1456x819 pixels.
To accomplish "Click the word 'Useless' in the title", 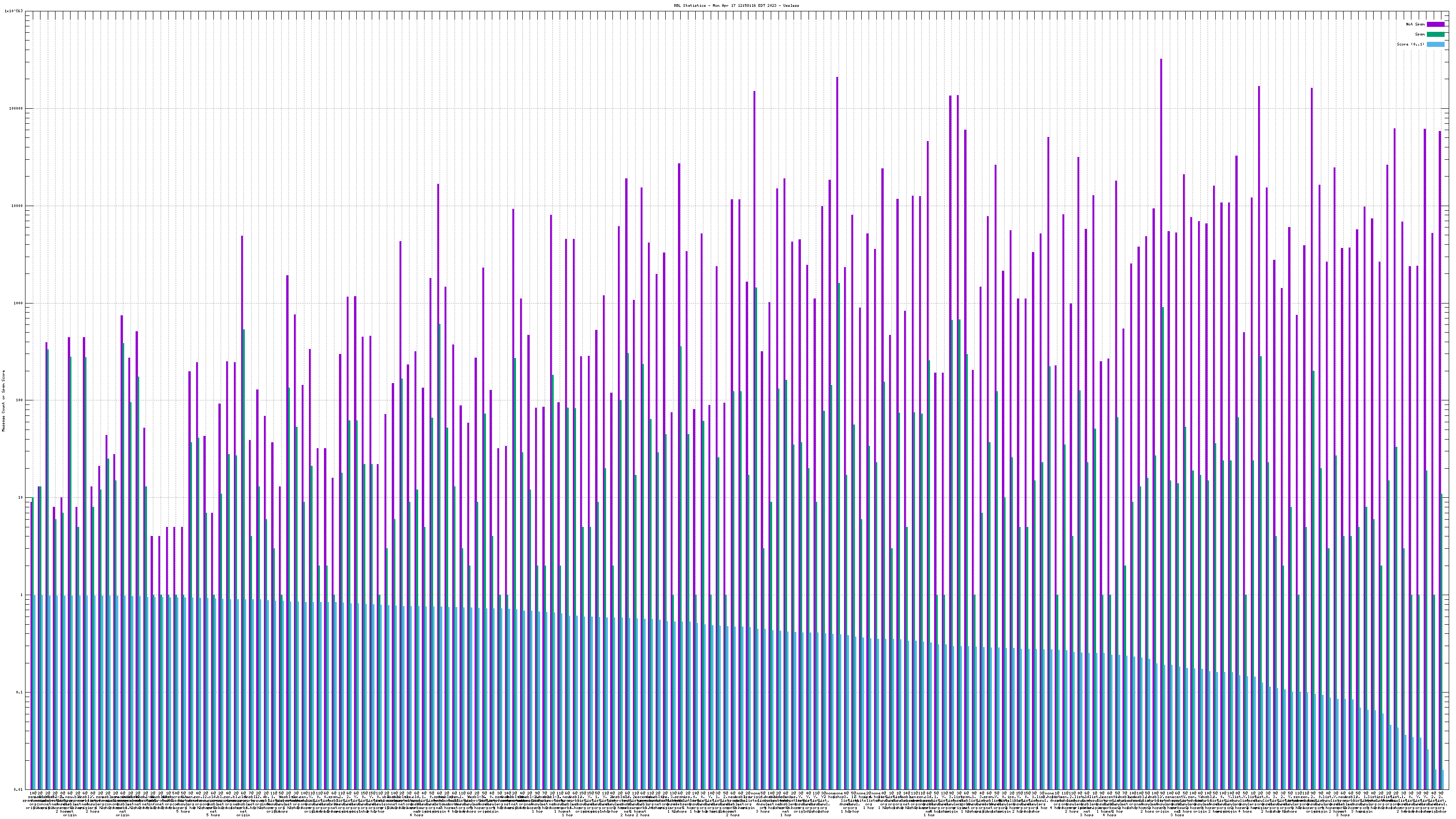I will (x=791, y=5).
